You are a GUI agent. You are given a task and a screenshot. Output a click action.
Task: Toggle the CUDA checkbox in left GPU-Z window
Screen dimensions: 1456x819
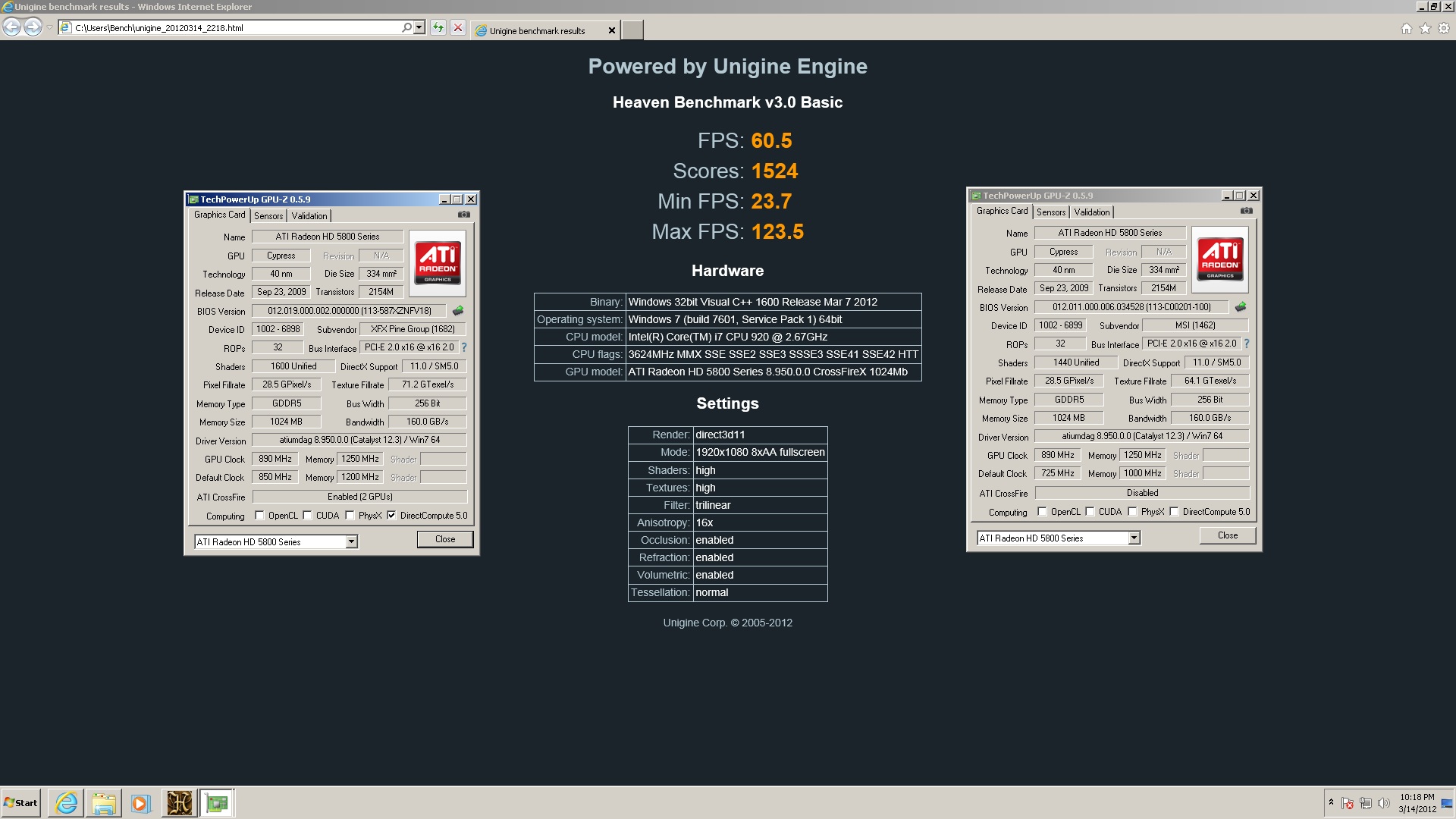click(307, 516)
